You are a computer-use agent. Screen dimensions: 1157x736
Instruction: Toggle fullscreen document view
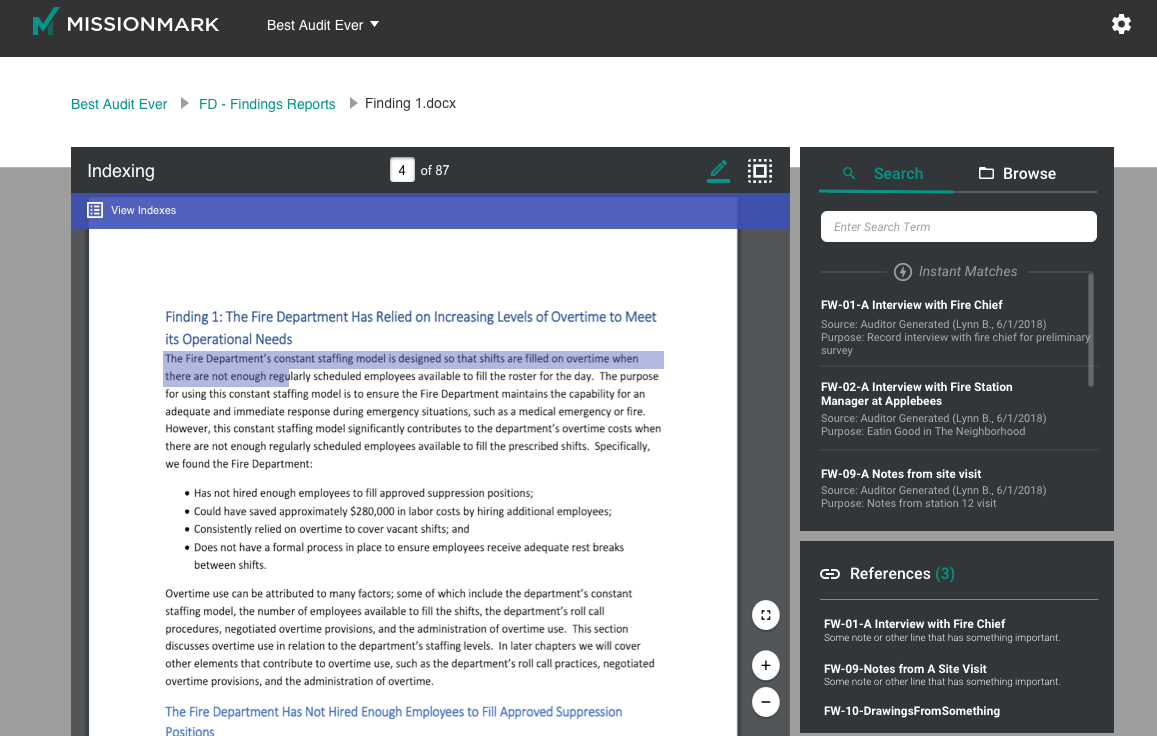(x=766, y=615)
